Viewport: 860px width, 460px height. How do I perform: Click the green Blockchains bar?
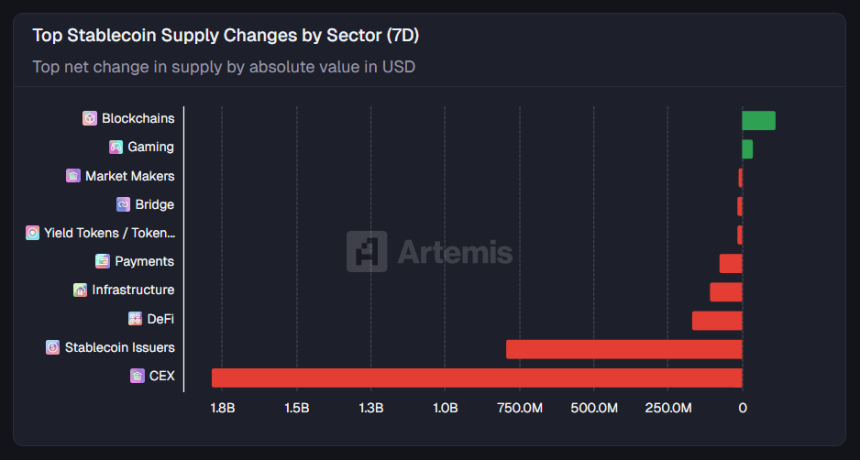coord(759,121)
